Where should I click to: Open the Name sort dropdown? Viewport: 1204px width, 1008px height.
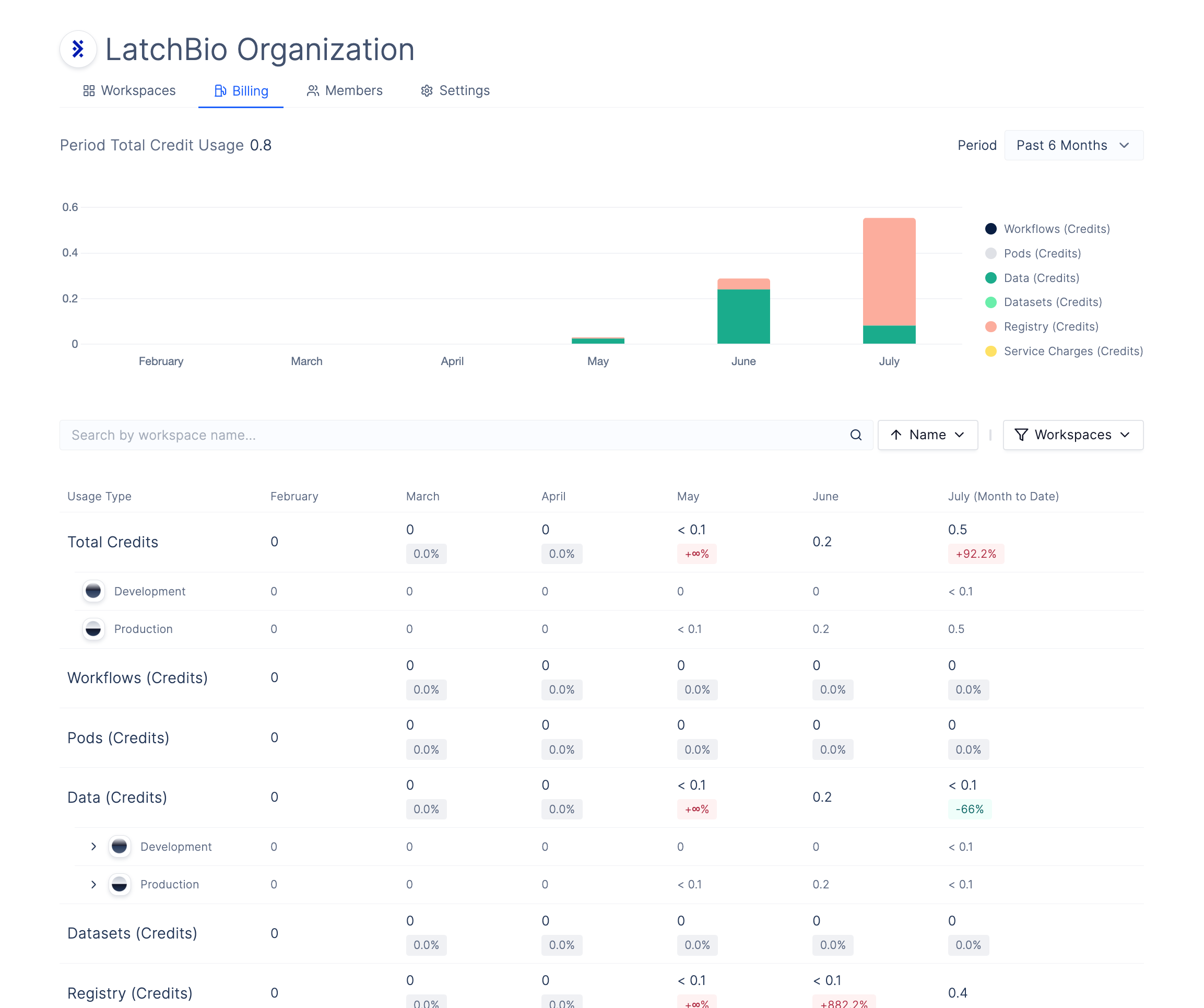pyautogui.click(x=928, y=435)
